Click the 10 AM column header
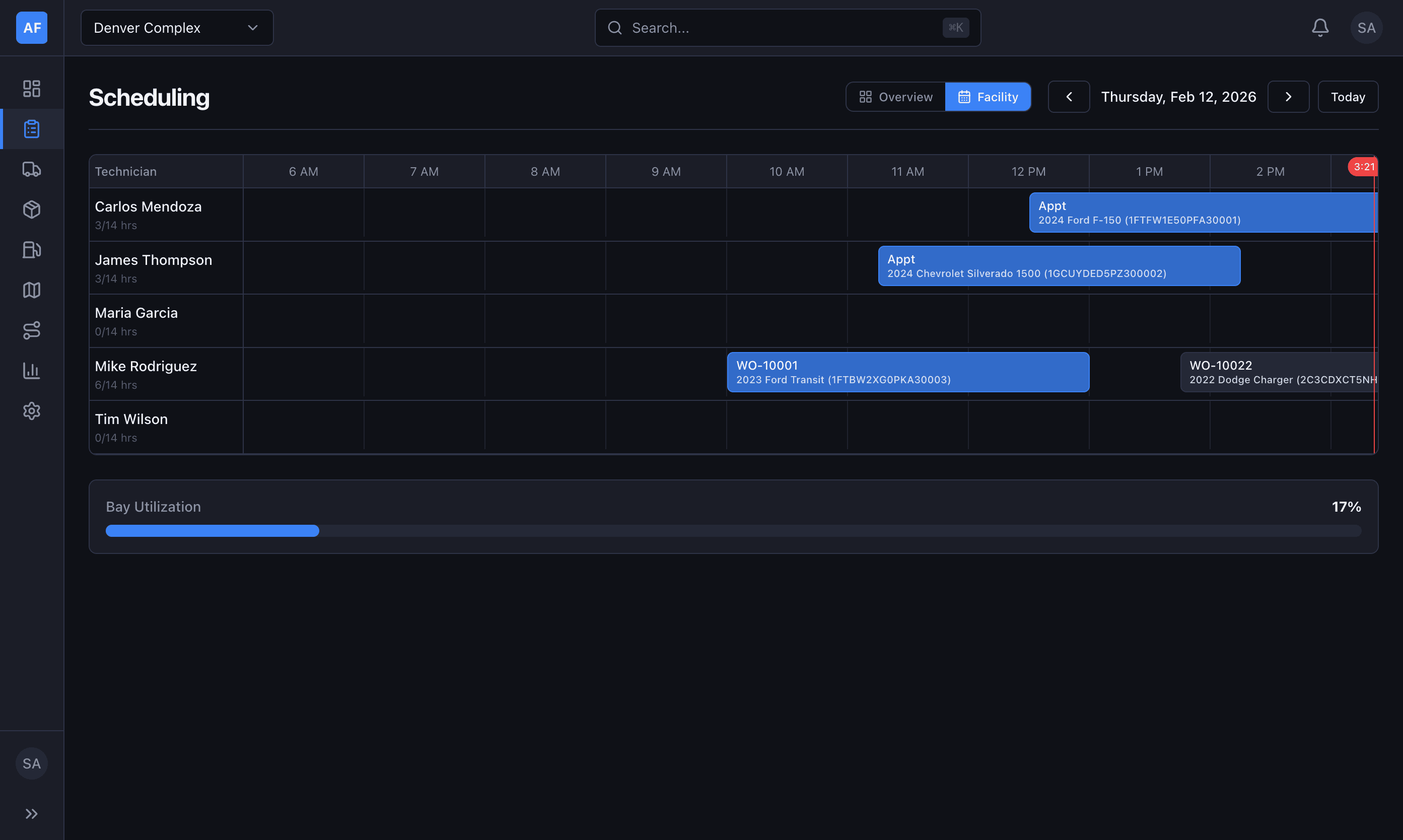This screenshot has height=840, width=1403. (x=787, y=172)
